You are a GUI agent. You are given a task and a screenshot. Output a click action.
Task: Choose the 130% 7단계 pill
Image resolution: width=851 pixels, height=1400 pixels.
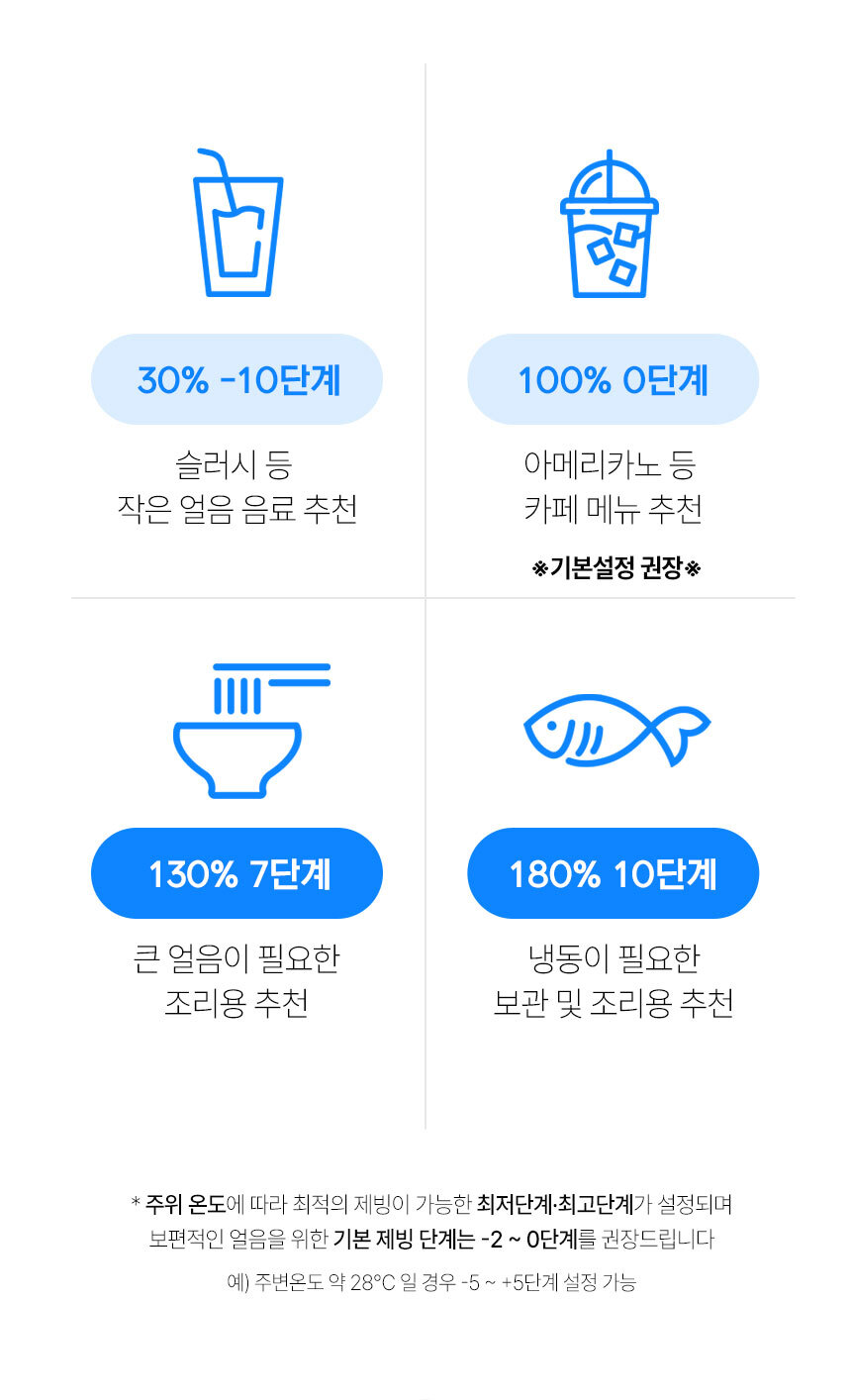coord(237,873)
